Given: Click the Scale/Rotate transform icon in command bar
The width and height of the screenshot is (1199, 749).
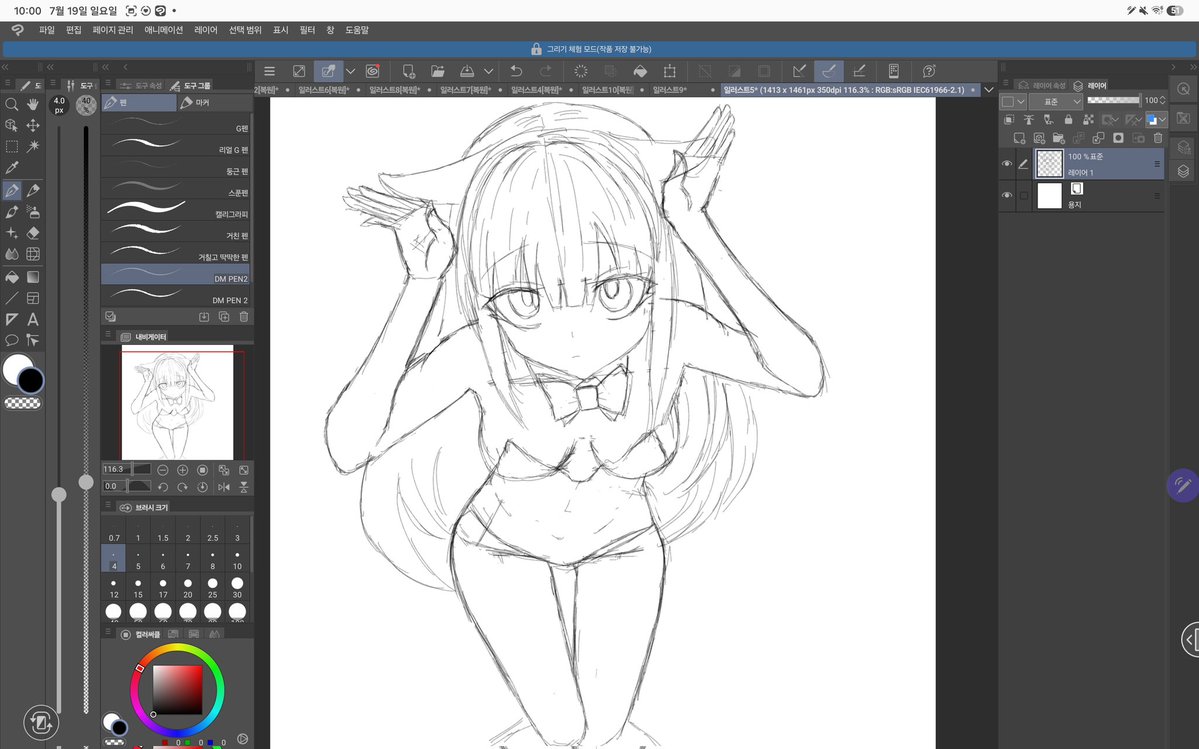Looking at the screenshot, I should click(x=669, y=71).
